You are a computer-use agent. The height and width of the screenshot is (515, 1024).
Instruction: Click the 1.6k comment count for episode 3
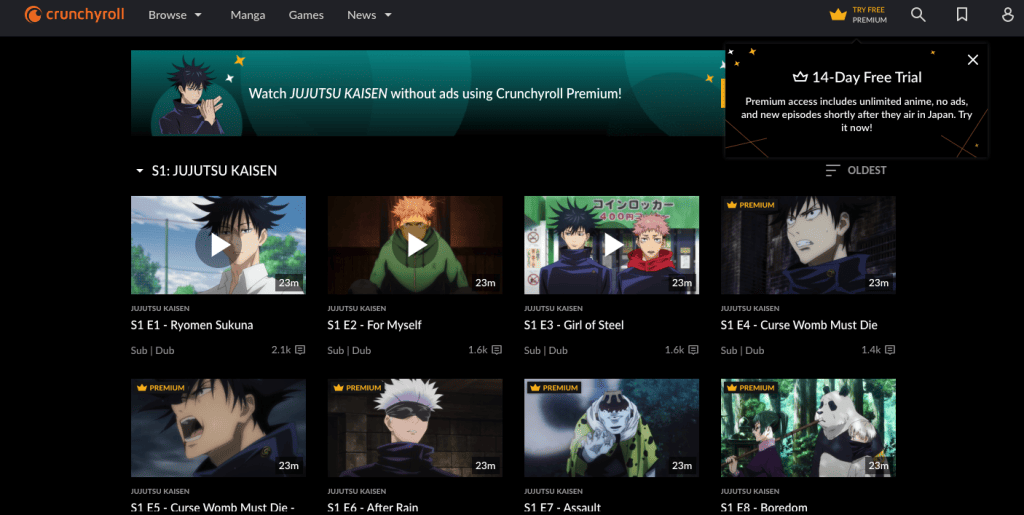674,350
